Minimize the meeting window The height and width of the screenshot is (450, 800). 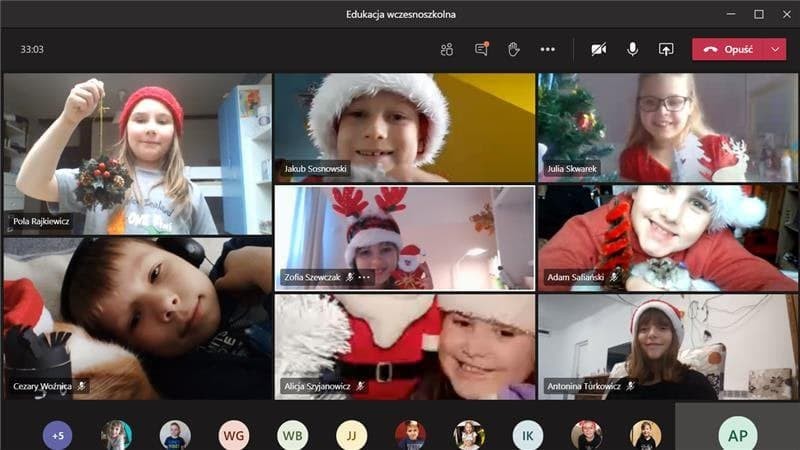coord(731,14)
